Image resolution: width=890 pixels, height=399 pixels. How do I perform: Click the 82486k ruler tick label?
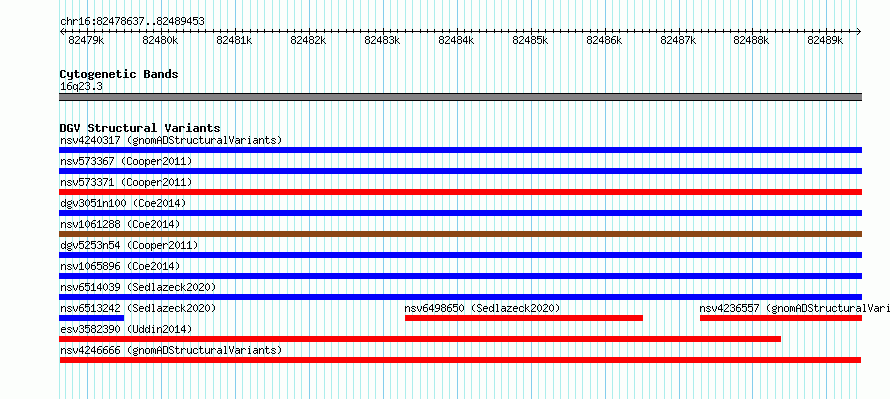pos(604,40)
